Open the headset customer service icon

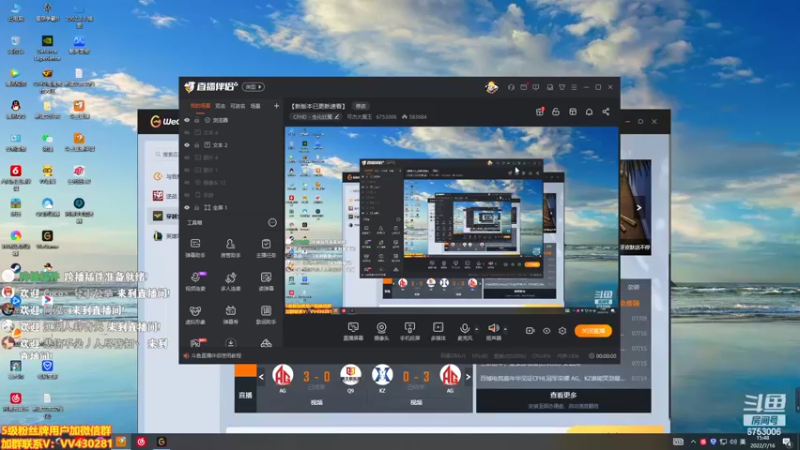pyautogui.click(x=511, y=87)
